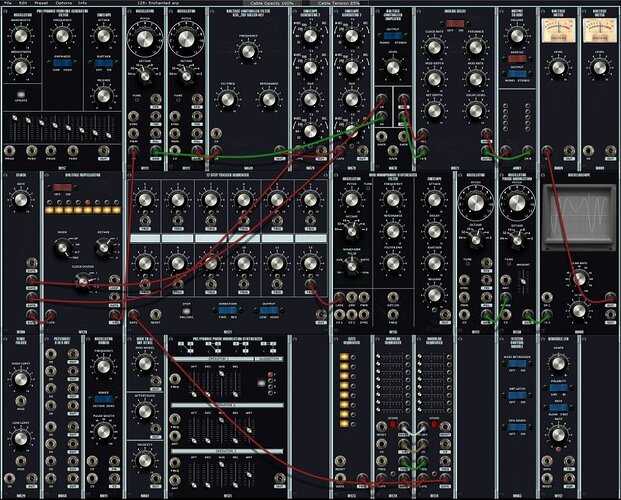Click the sequencer step 7 knob

[145, 263]
